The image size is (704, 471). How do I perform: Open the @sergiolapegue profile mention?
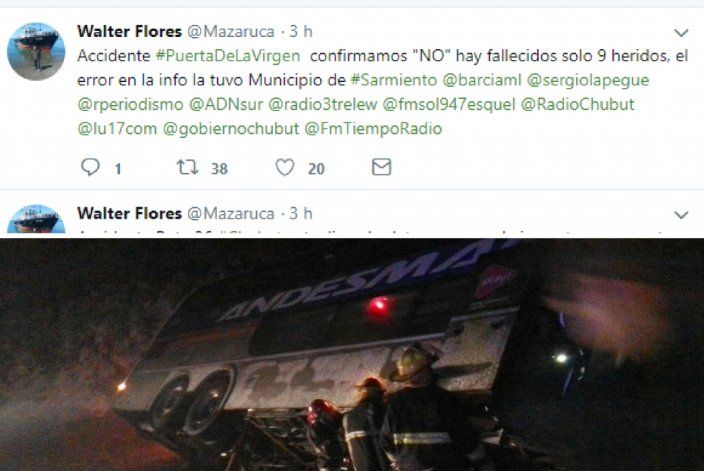coord(588,80)
